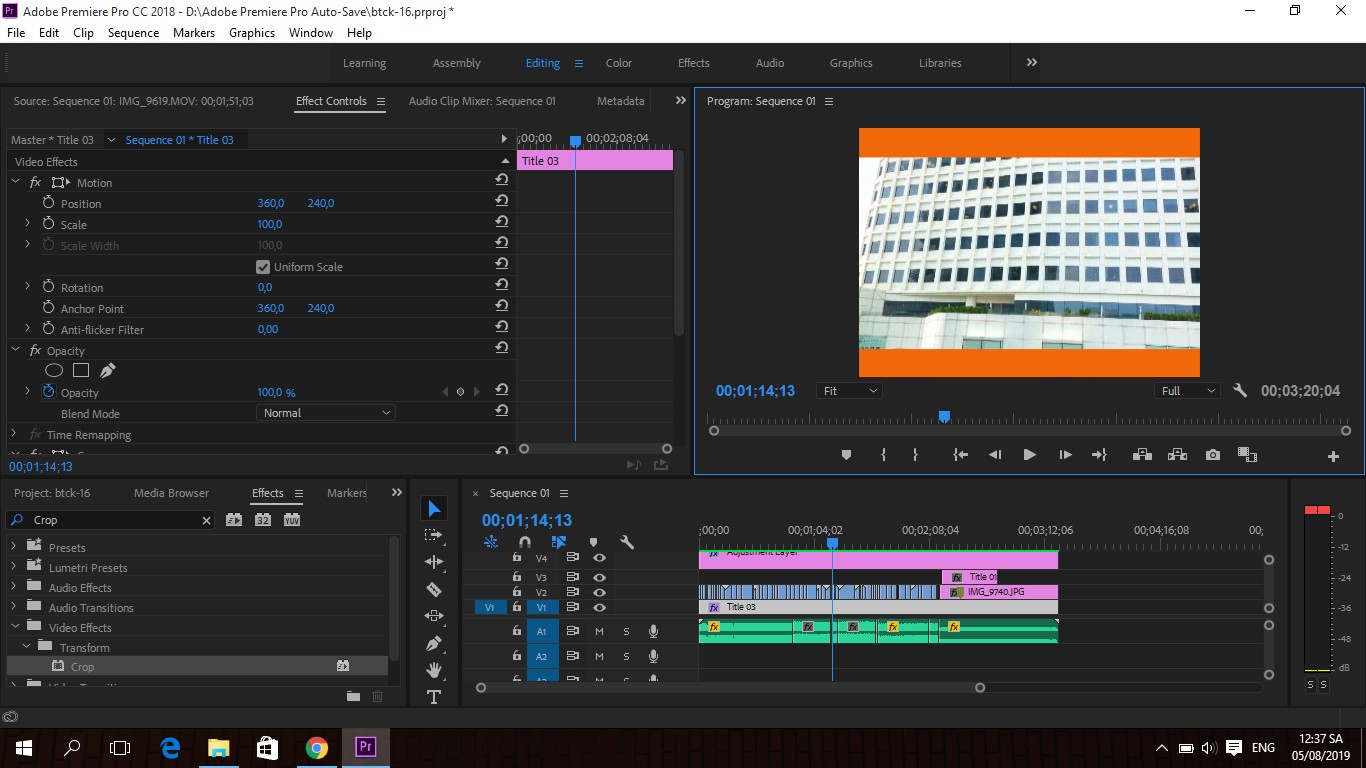Clear the Crop search field
The image size is (1366, 768).
click(x=207, y=520)
